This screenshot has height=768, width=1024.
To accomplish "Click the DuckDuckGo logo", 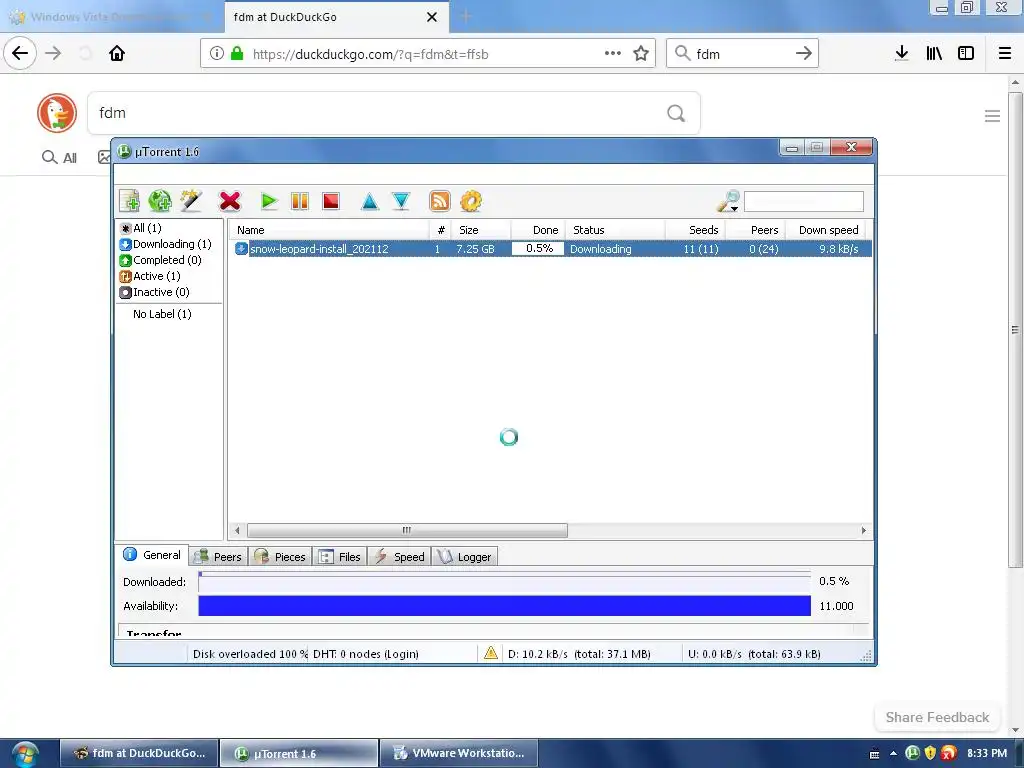I will 57,113.
